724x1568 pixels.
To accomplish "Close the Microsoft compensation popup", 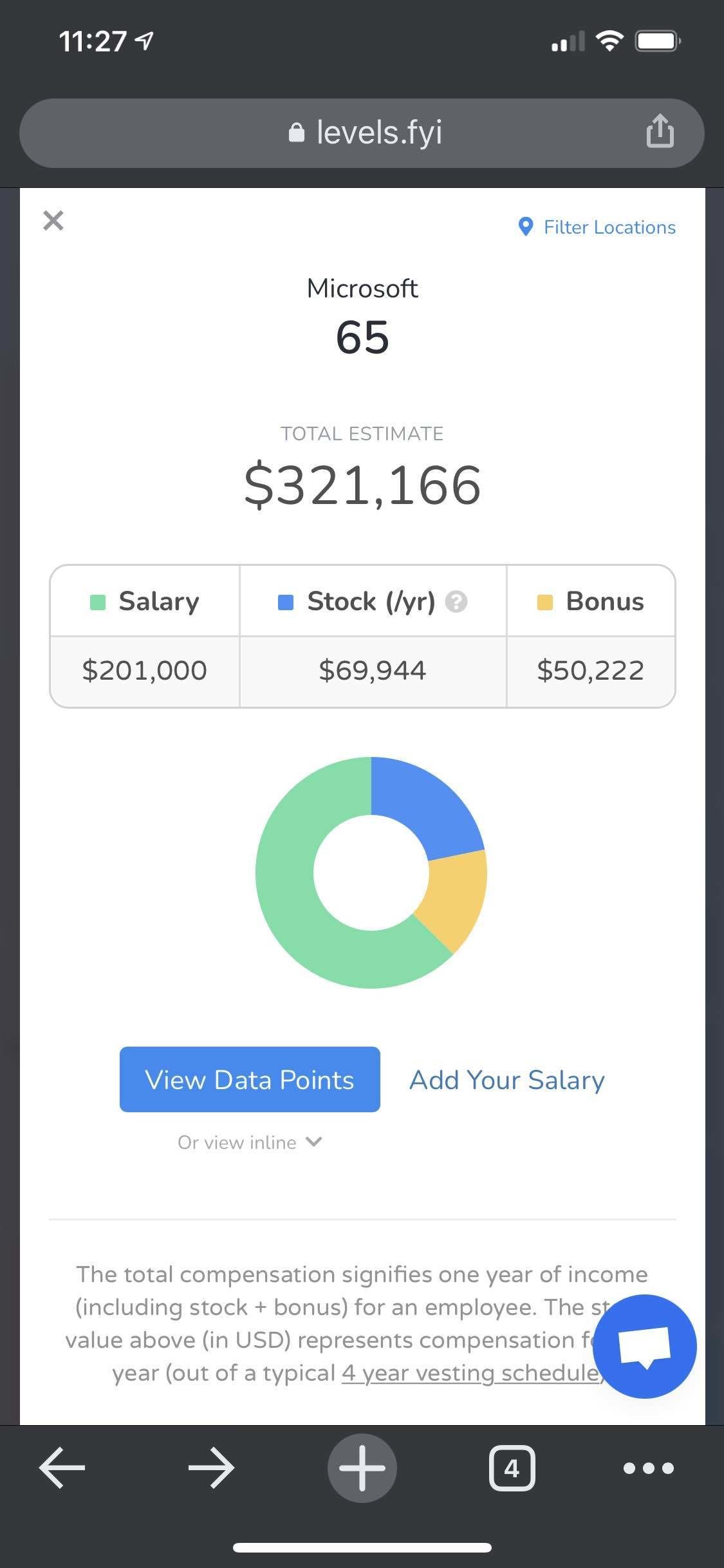I will click(x=53, y=221).
